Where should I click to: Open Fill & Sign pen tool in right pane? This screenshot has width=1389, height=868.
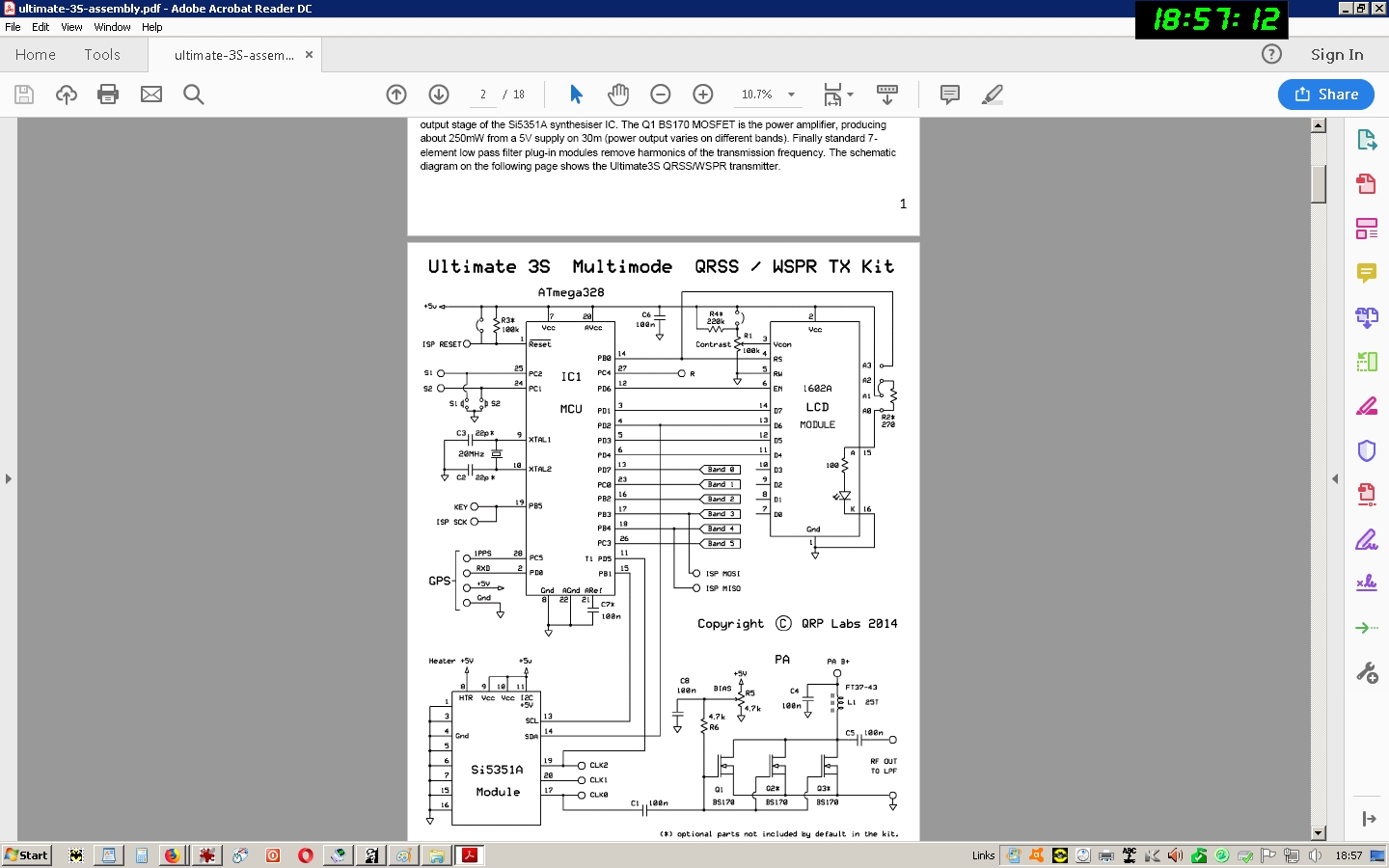[x=1367, y=539]
